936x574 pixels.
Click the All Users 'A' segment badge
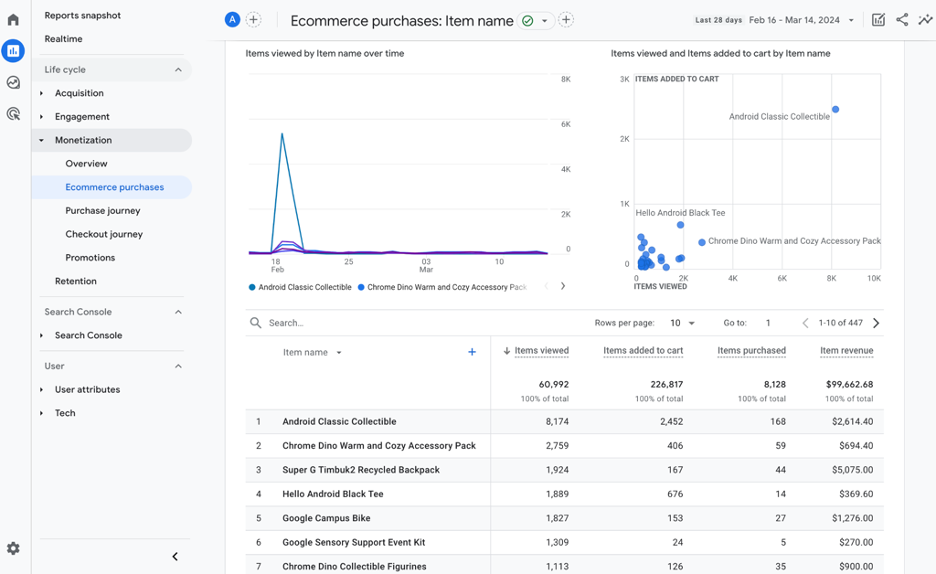tap(232, 20)
